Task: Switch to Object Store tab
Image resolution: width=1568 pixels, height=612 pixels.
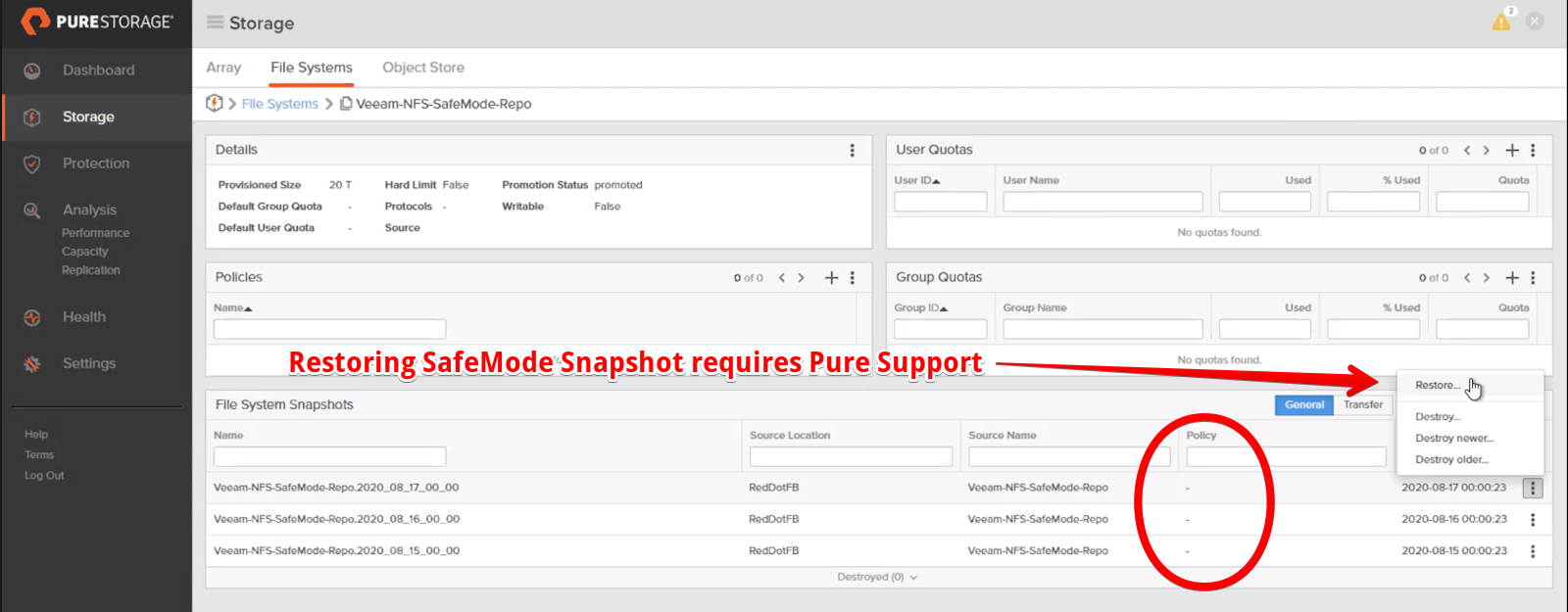Action: click(423, 68)
